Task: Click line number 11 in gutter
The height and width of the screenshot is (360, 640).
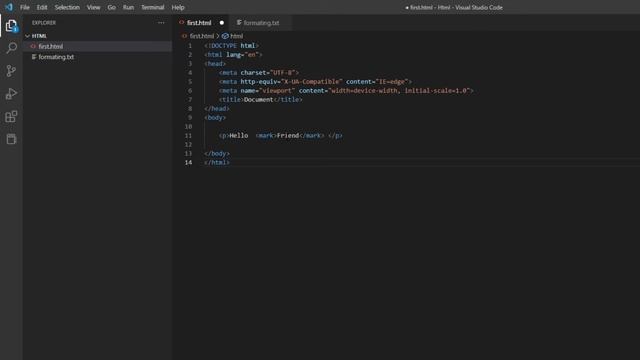Action: [x=188, y=136]
